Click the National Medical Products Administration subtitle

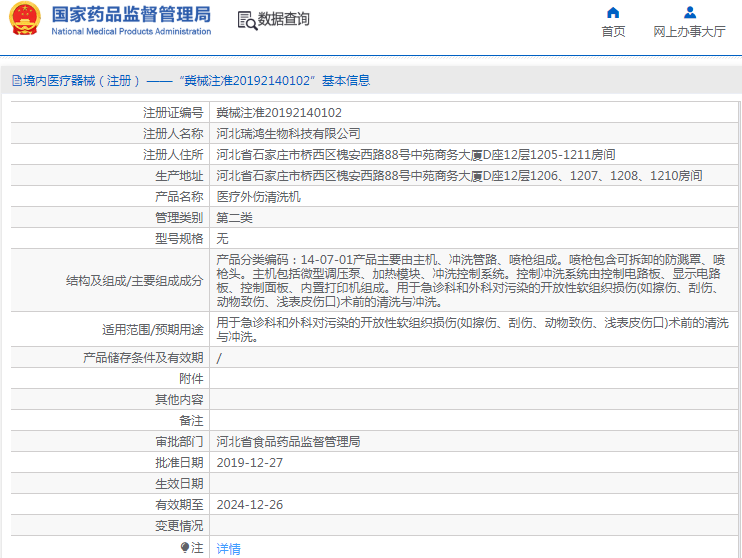coord(131,32)
